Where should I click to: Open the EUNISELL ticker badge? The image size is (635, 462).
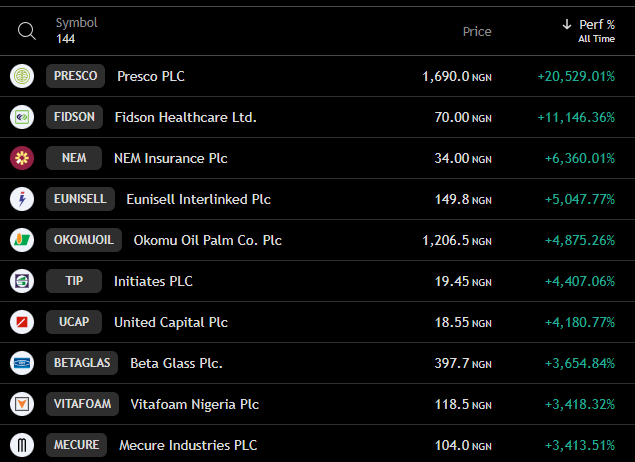[80, 199]
